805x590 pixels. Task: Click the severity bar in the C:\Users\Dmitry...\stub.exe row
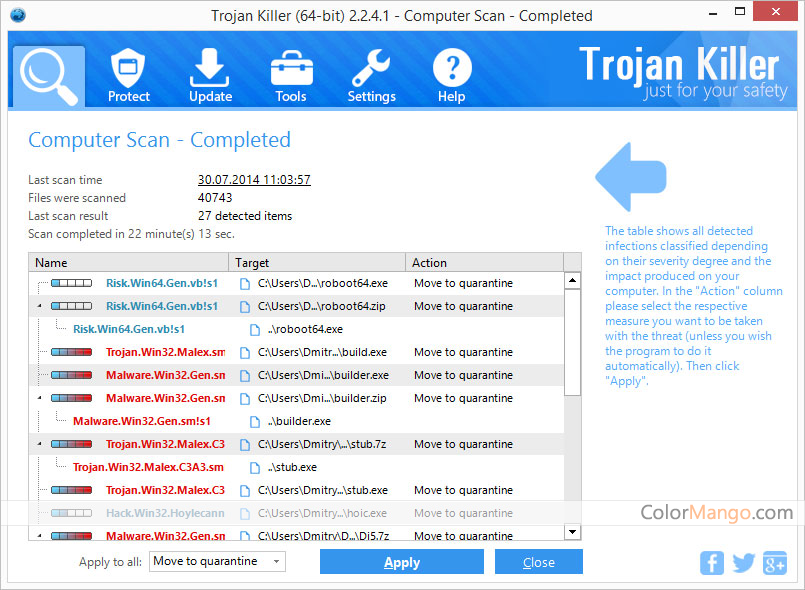(x=71, y=490)
